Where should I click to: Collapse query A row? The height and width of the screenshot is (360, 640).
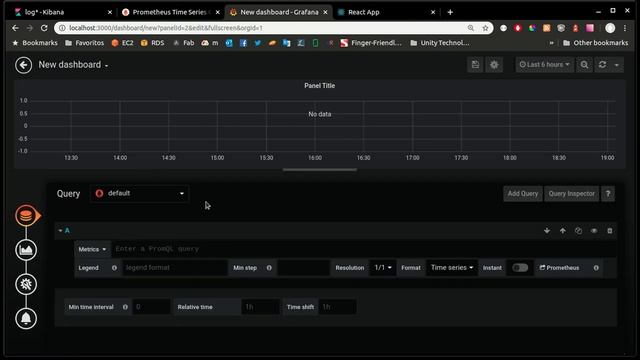coord(60,231)
